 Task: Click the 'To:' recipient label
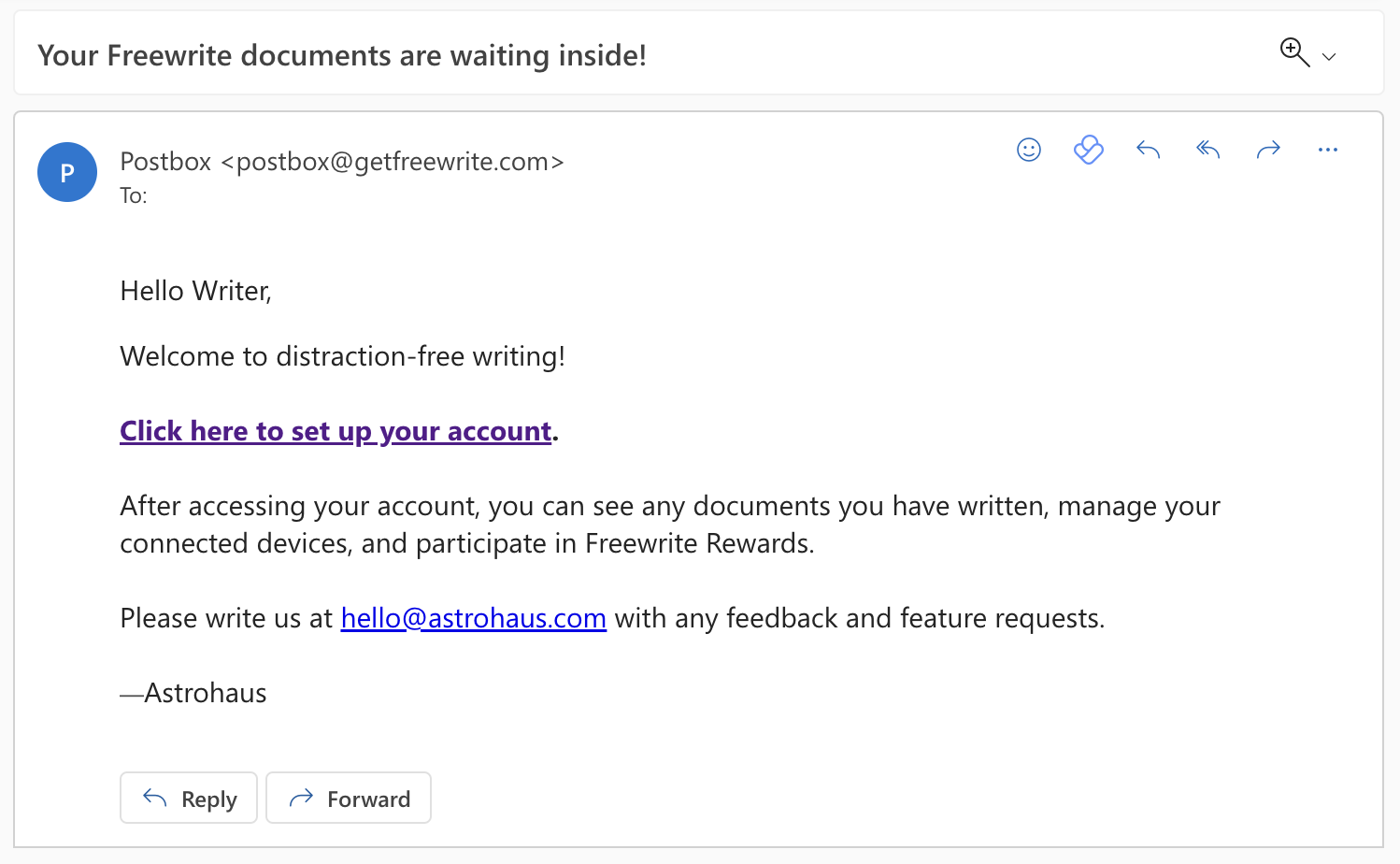coord(134,195)
